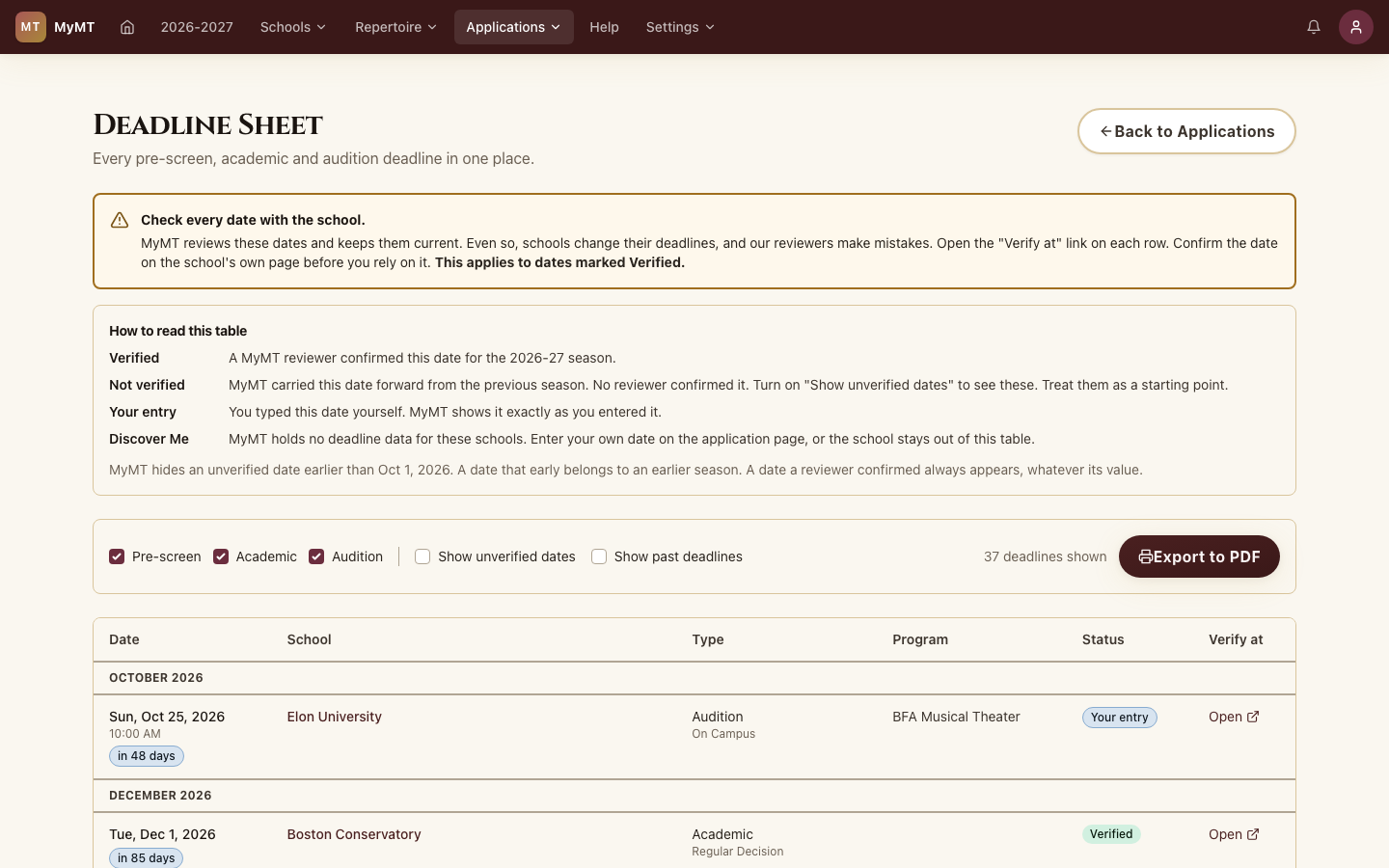Open the user account avatar
Viewport: 1389px width, 868px height.
1356,27
